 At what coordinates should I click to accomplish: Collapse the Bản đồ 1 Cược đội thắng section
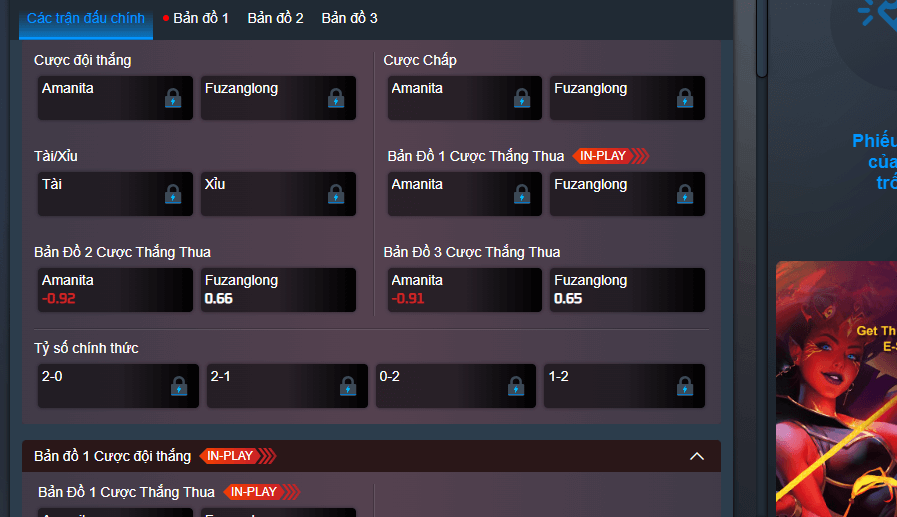click(697, 456)
